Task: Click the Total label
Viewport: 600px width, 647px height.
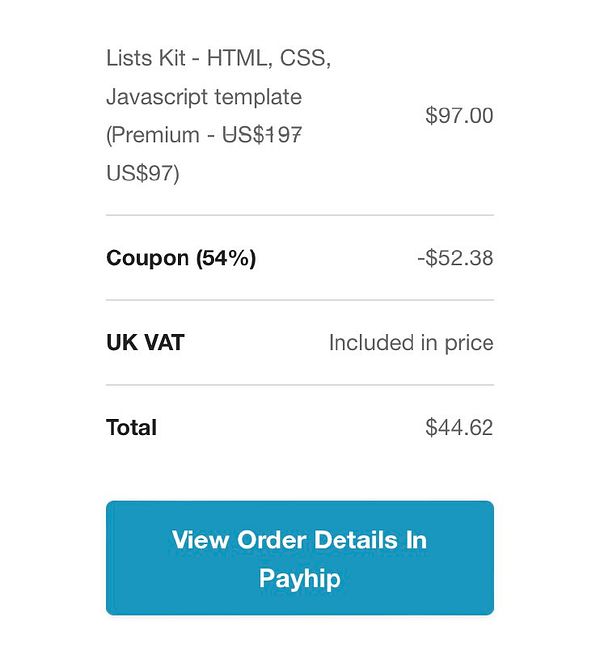Action: pyautogui.click(x=131, y=428)
